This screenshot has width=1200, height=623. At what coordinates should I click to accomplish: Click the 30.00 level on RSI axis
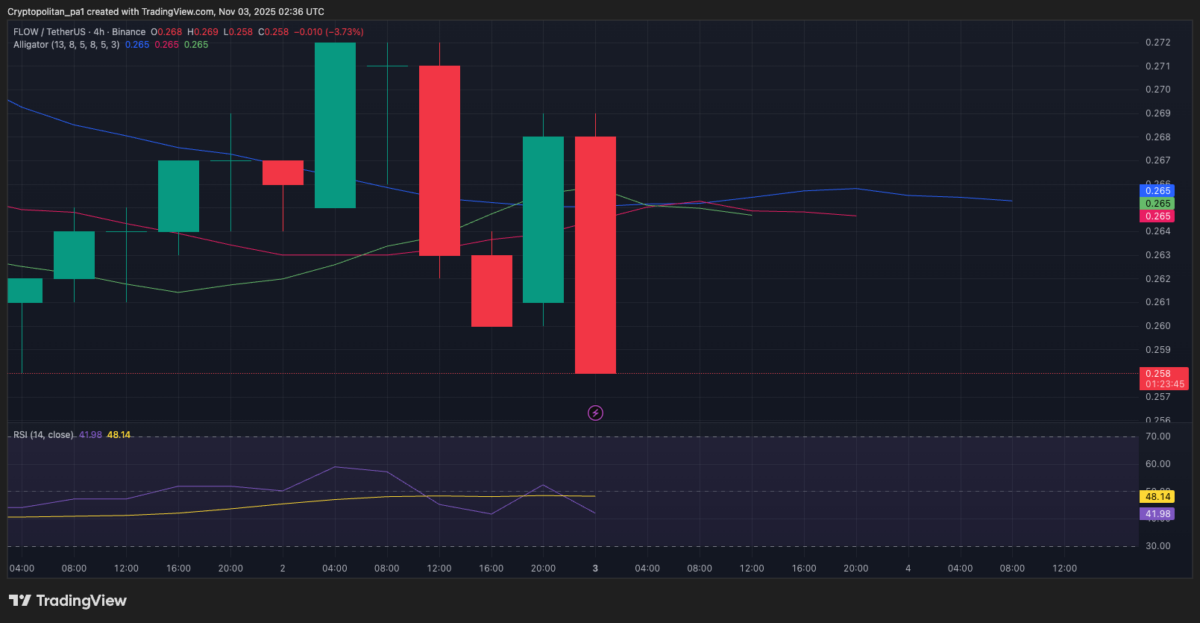[1158, 546]
